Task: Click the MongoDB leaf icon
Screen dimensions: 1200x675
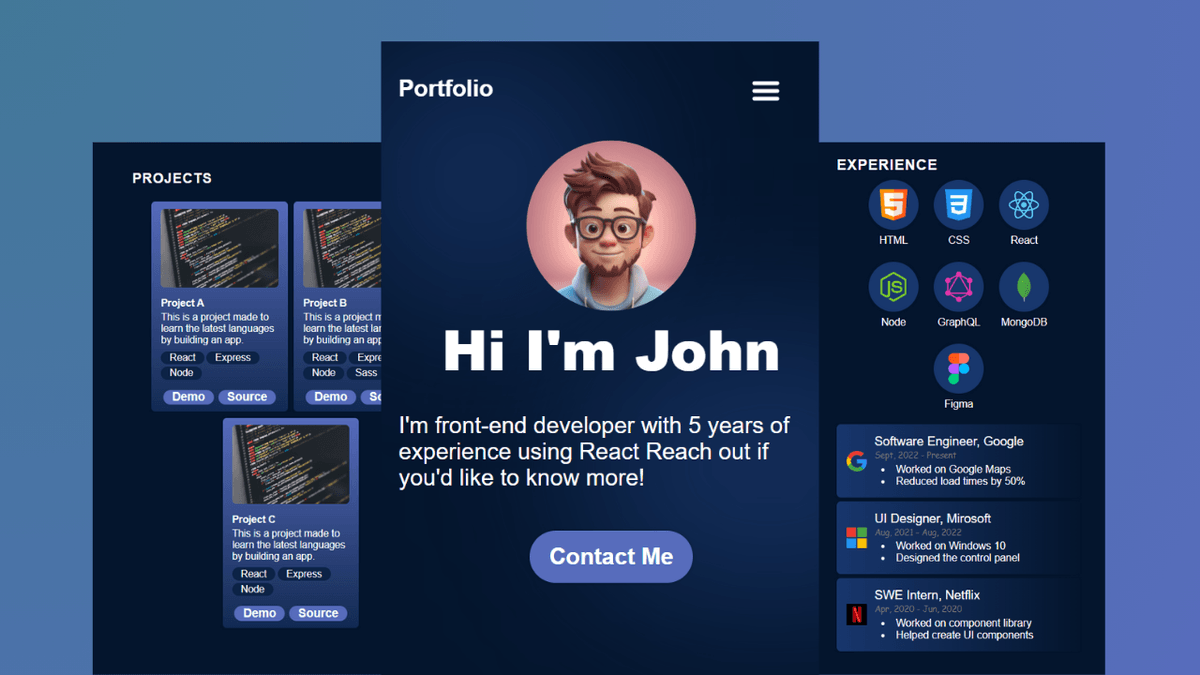Action: pyautogui.click(x=1023, y=288)
